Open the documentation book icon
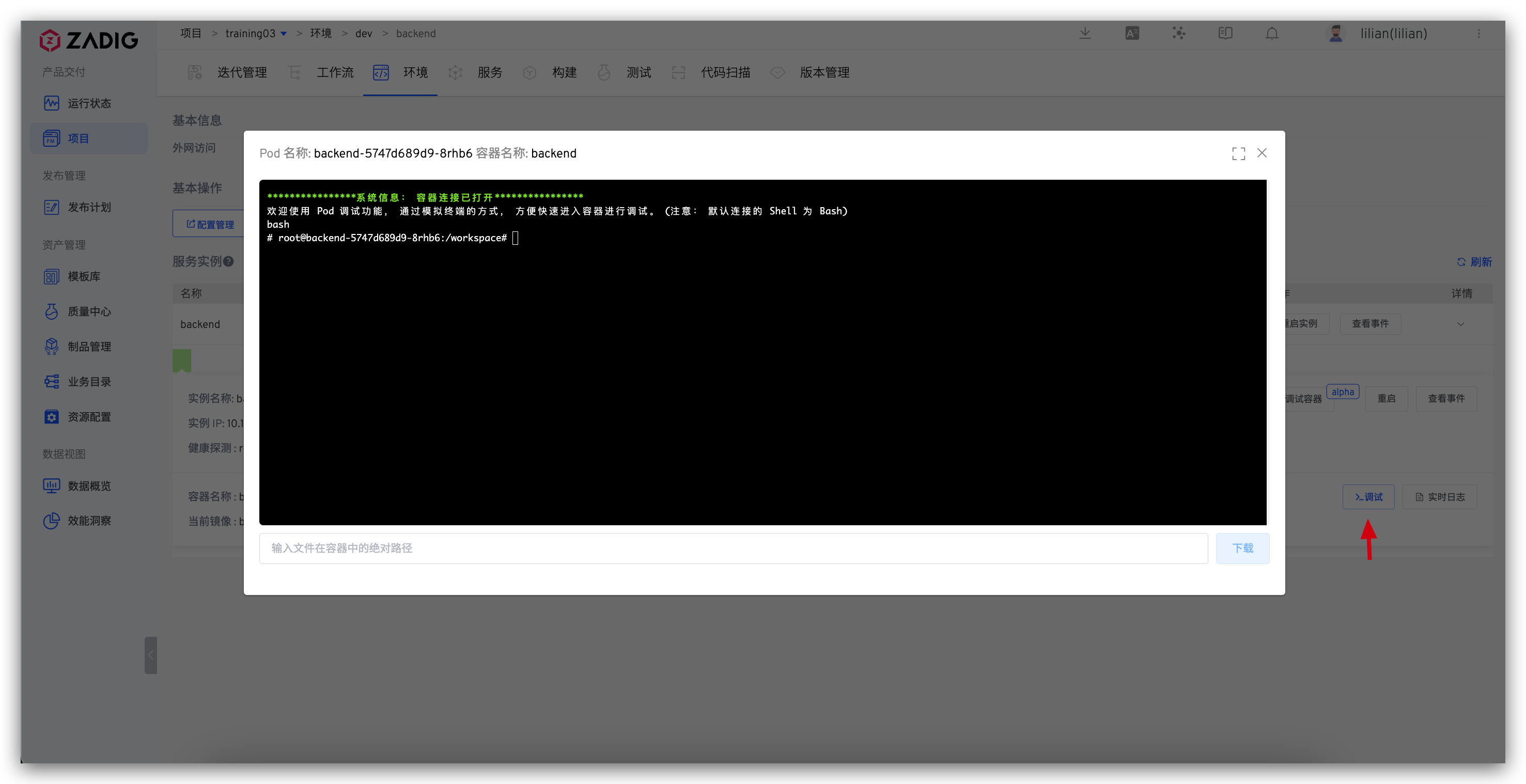This screenshot has width=1526, height=784. [1225, 33]
